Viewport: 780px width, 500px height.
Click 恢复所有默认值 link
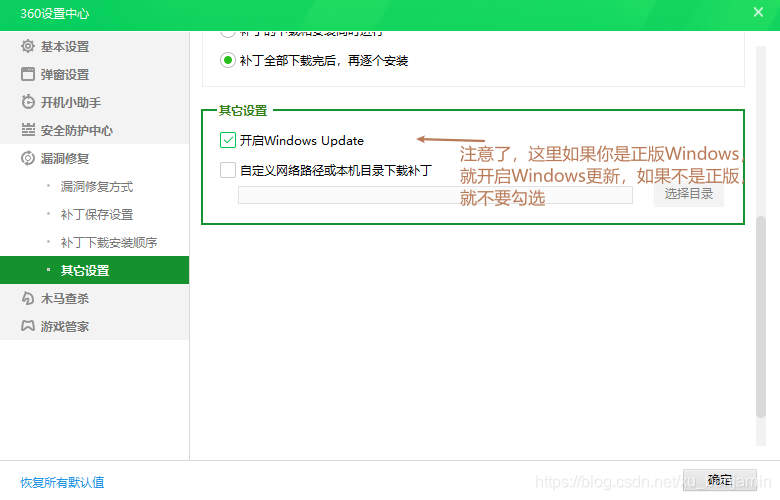click(x=62, y=482)
